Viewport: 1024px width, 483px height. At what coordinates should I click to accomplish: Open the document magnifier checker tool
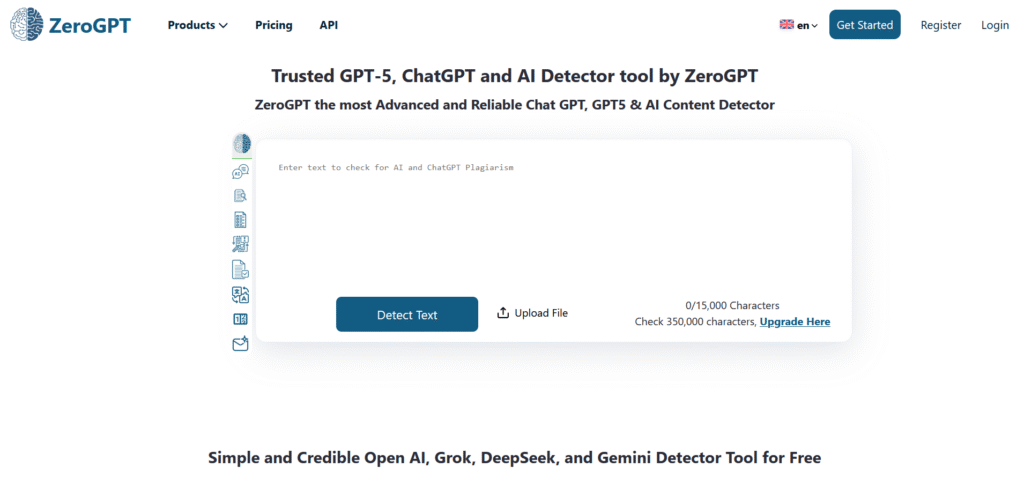pos(241,196)
